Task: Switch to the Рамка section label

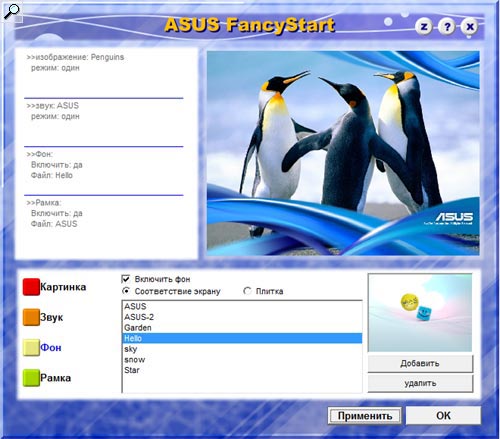Action: [55, 378]
